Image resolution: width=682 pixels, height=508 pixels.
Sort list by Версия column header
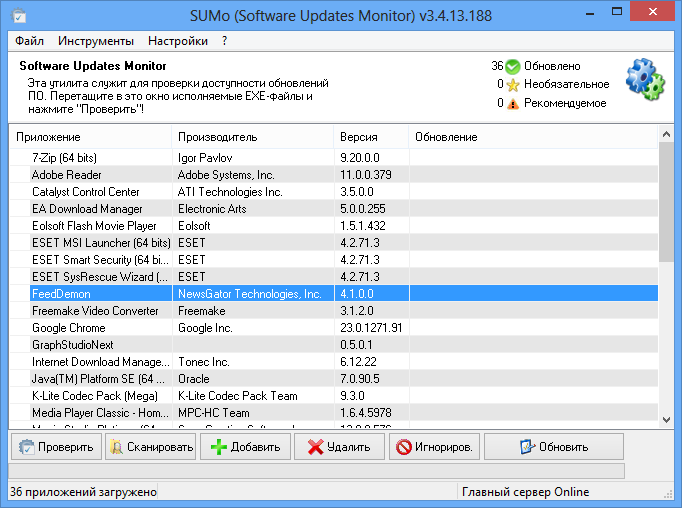click(371, 137)
